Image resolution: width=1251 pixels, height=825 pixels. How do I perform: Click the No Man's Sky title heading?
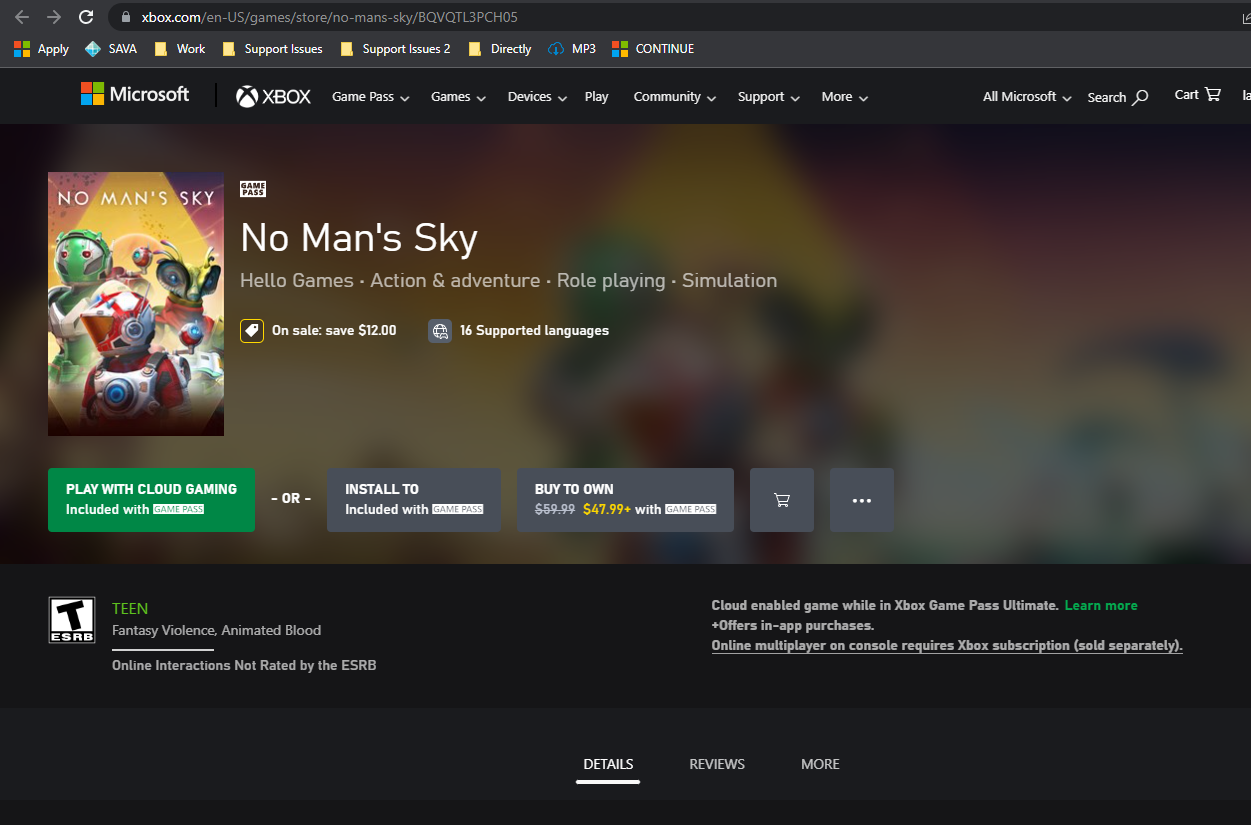pos(359,238)
